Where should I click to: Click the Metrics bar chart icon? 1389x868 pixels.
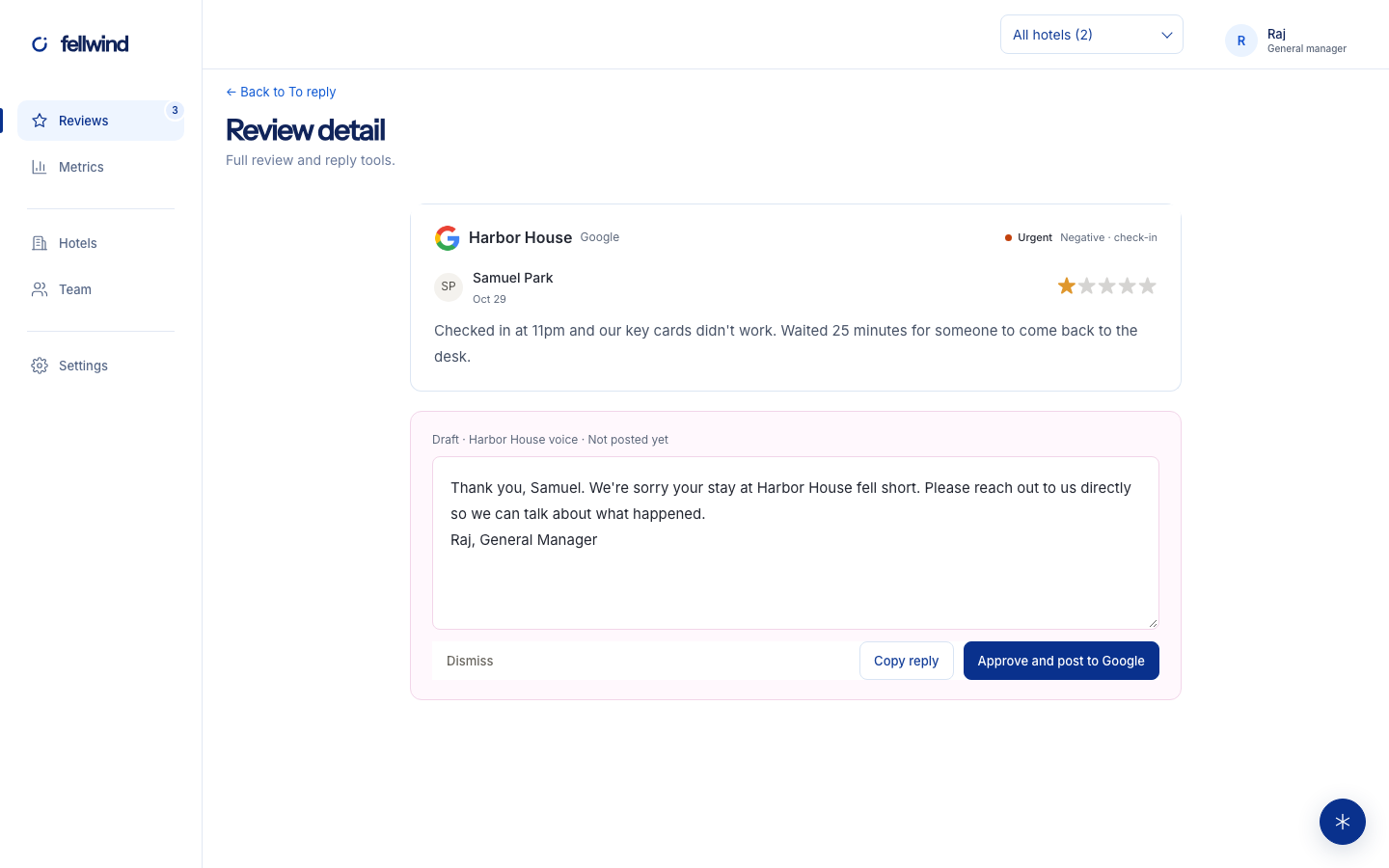40,167
